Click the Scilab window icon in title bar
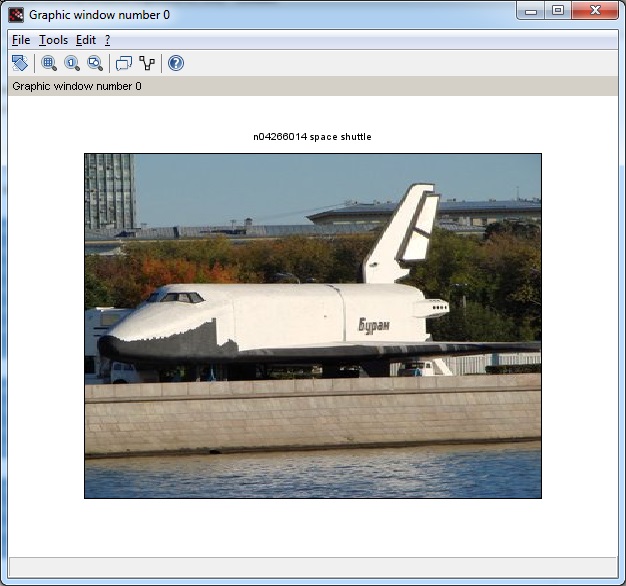This screenshot has width=626, height=586. tap(16, 15)
